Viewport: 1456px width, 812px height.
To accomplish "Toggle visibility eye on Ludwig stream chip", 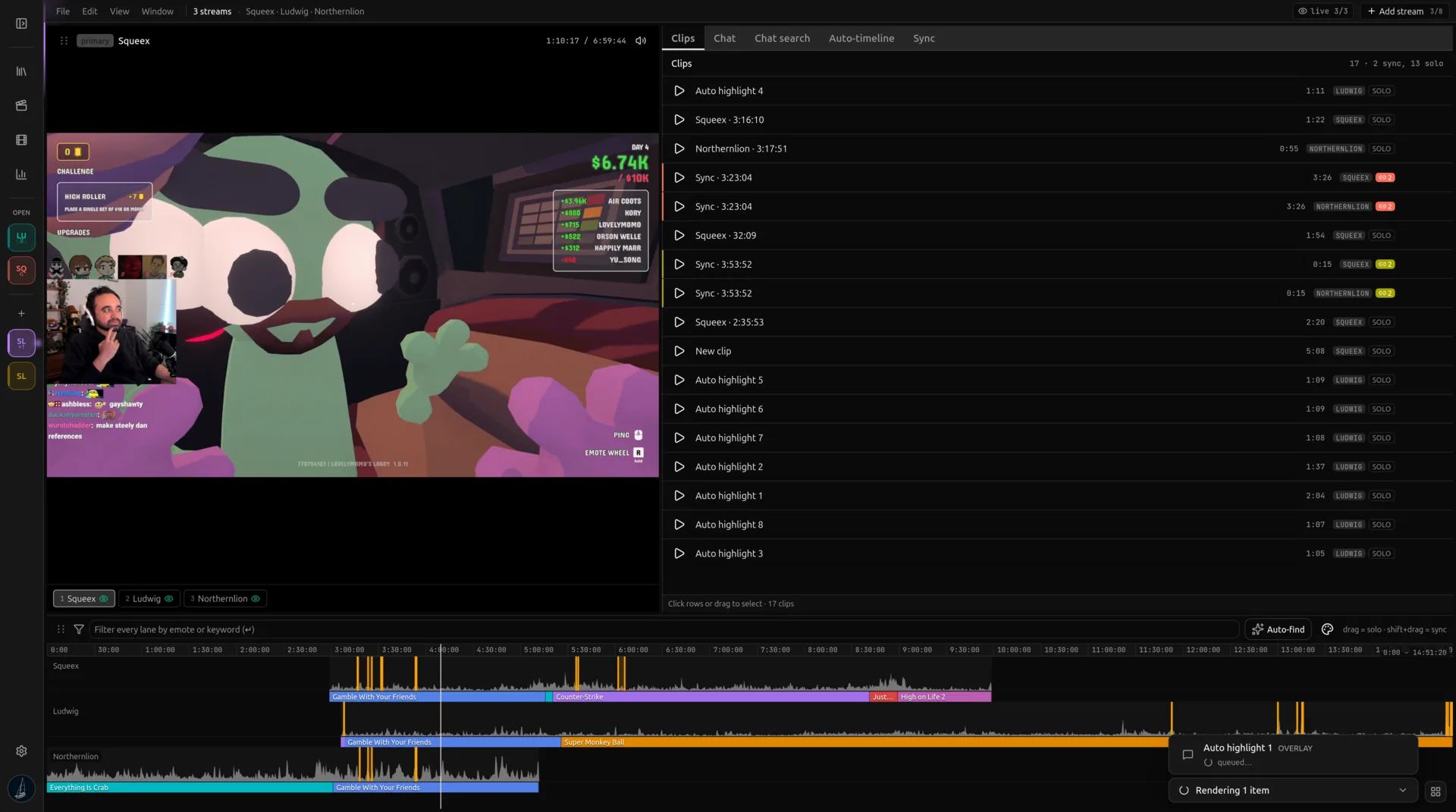I will coord(169,599).
